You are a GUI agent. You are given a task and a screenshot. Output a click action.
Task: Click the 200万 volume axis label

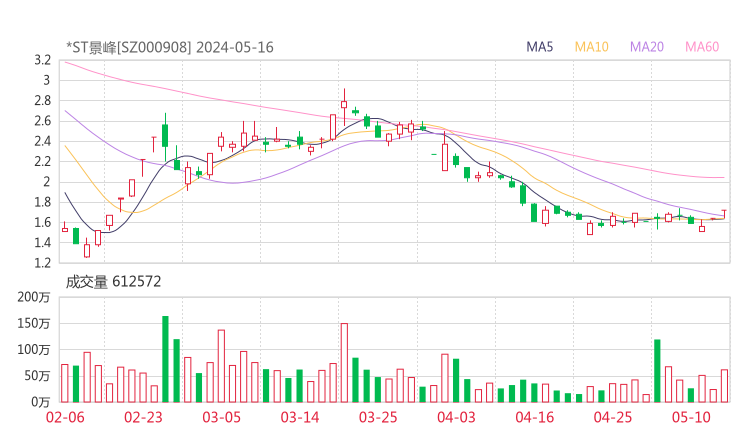[34, 297]
